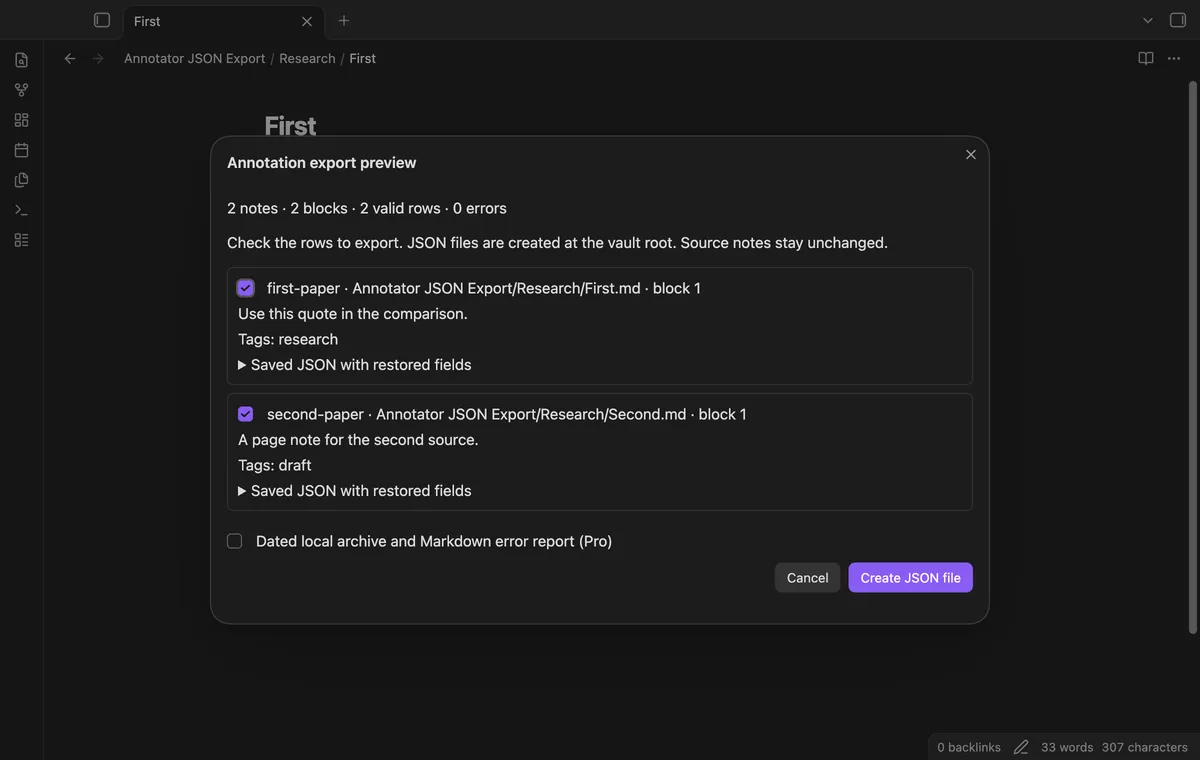The width and height of the screenshot is (1200, 760).
Task: Expand second-paper Saved JSON with restored fields
Action: coord(355,491)
